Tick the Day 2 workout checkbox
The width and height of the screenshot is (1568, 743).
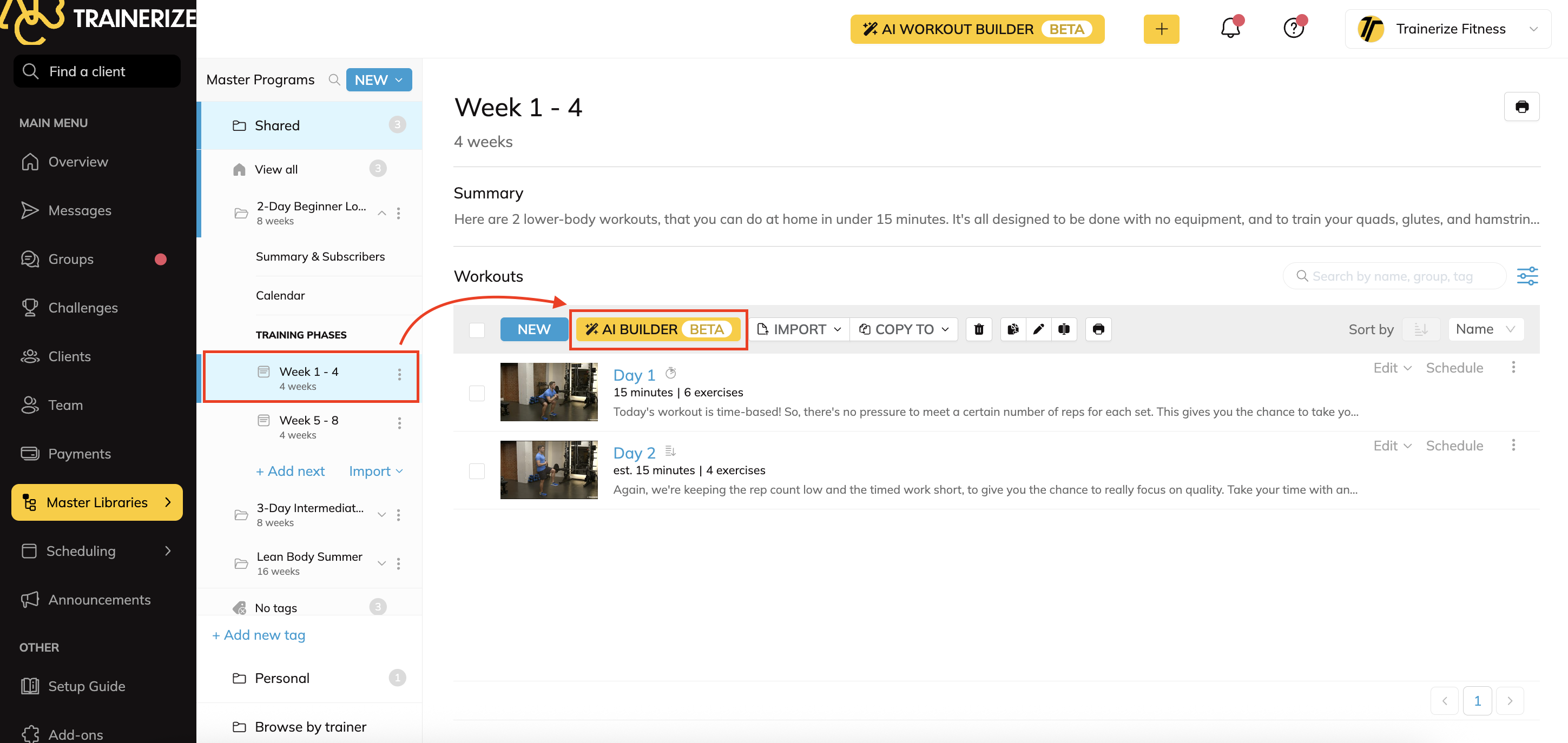click(x=477, y=471)
